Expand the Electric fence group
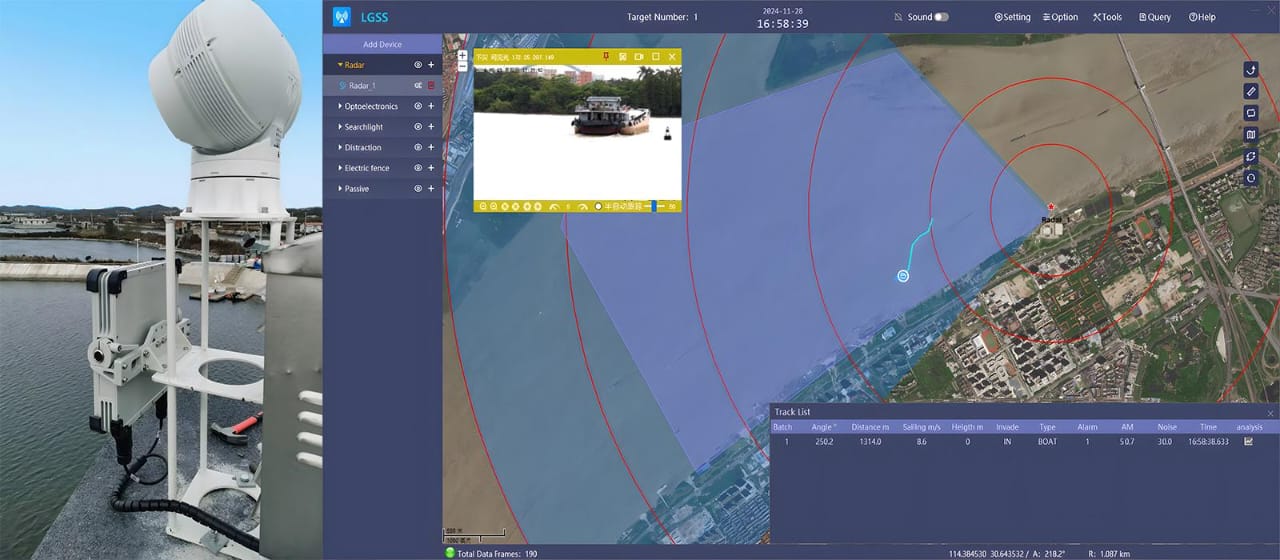 [340, 168]
